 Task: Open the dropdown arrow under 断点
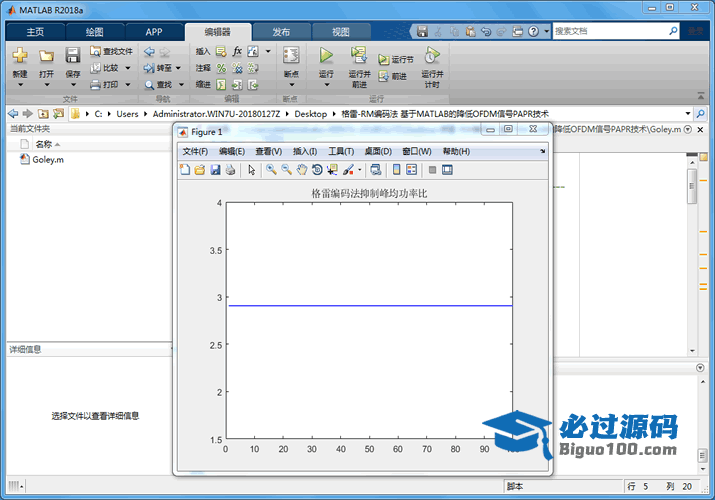pos(291,85)
